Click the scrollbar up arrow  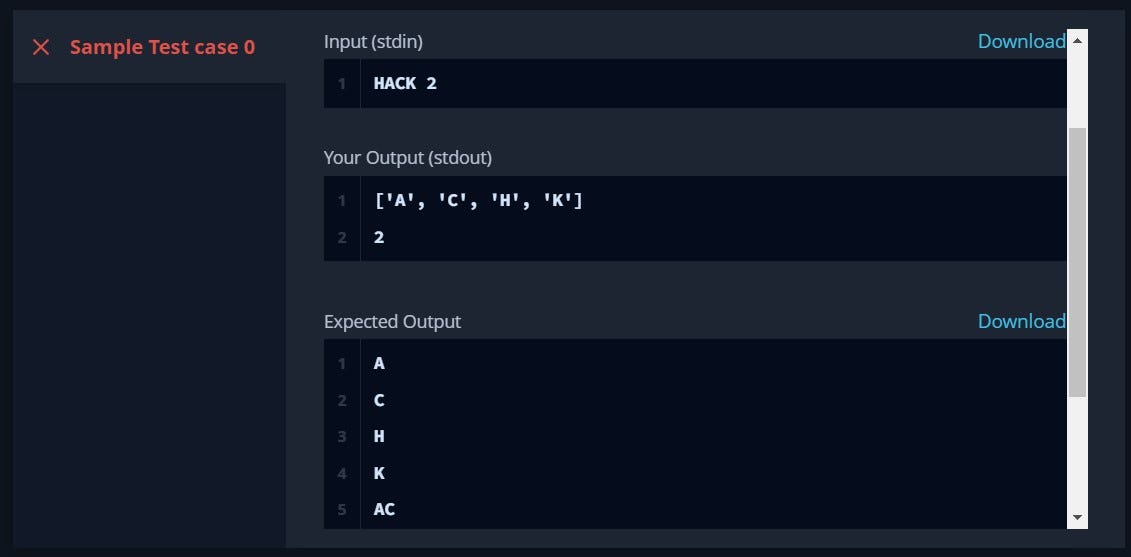1077,40
